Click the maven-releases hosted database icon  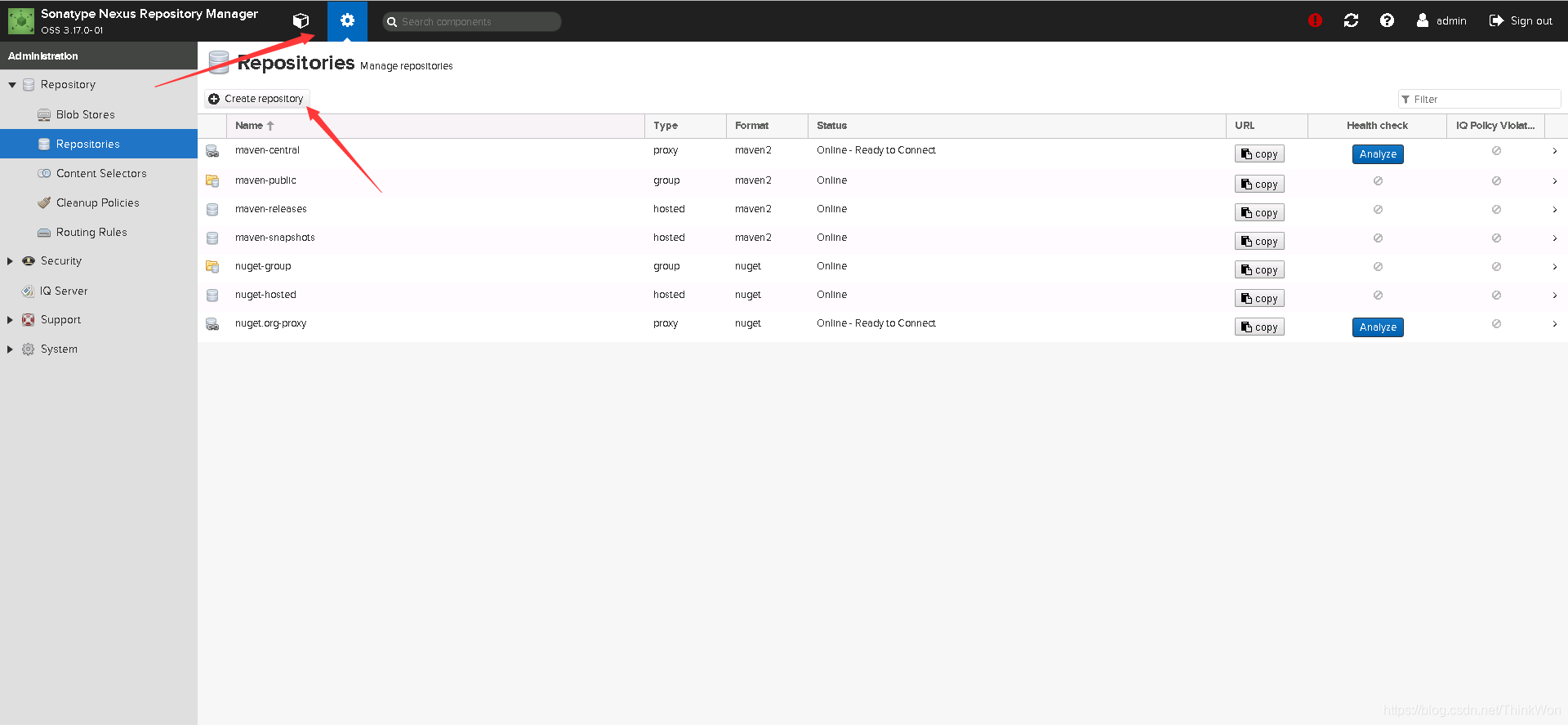[x=212, y=210]
